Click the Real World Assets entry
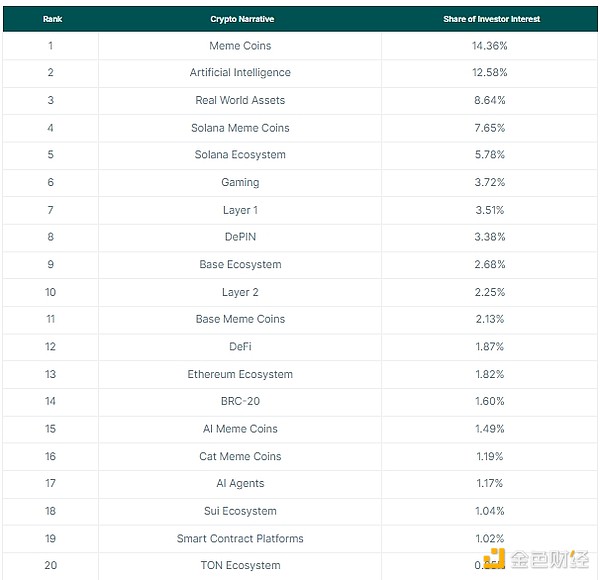Image resolution: width=600 pixels, height=580 pixels. point(240,101)
